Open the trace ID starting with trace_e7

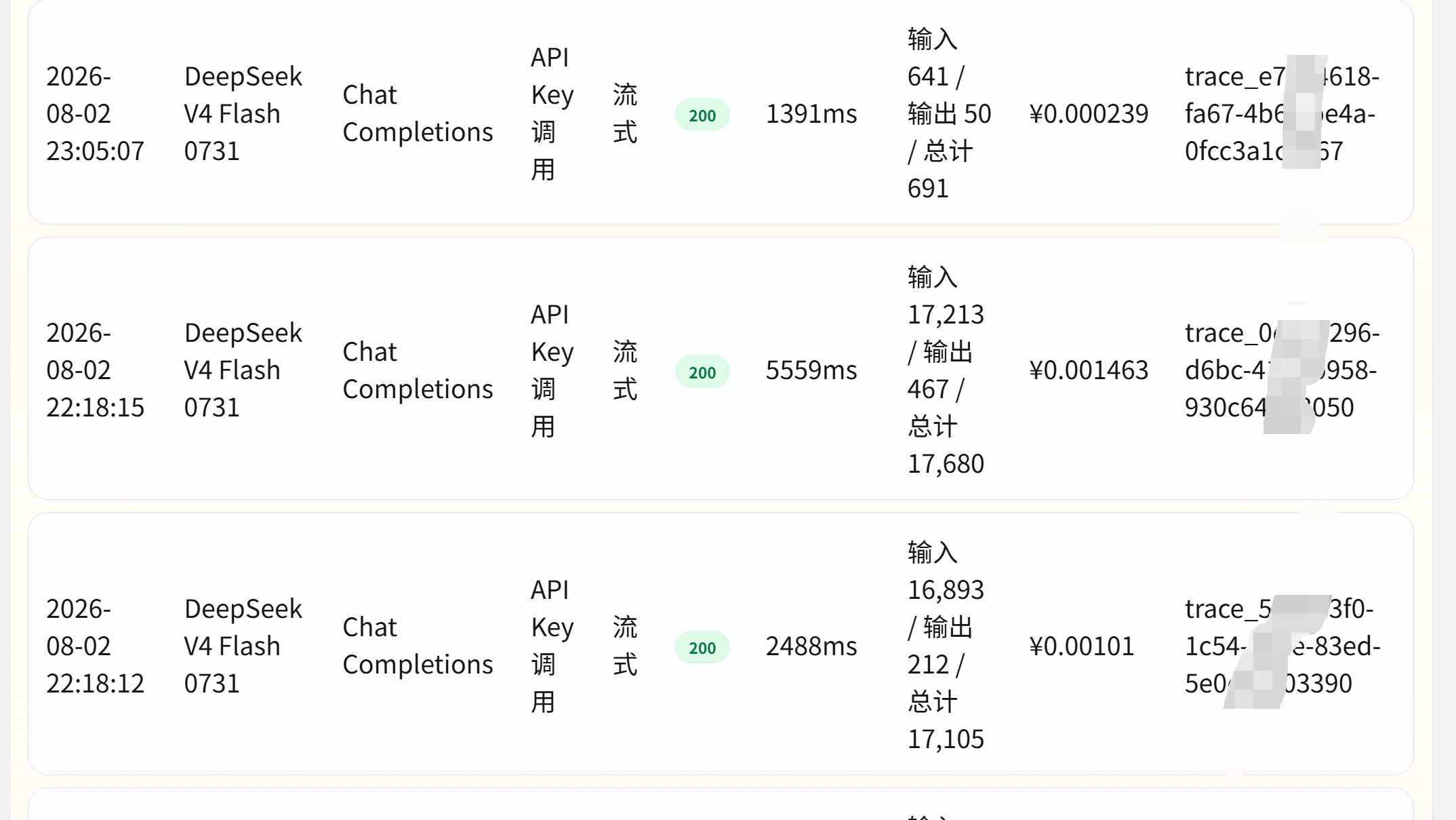1282,114
